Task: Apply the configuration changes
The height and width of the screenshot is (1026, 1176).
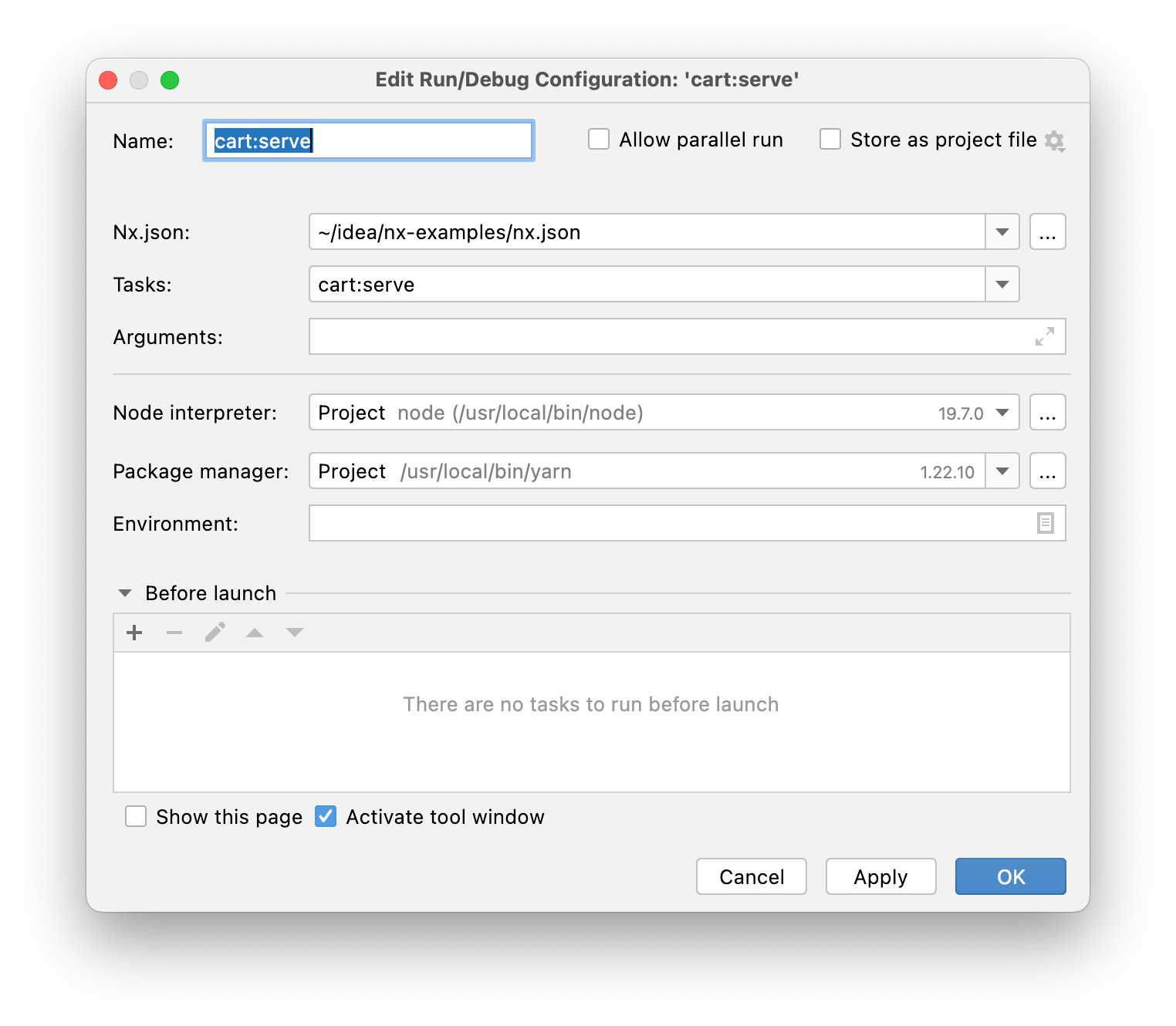Action: coord(880,876)
